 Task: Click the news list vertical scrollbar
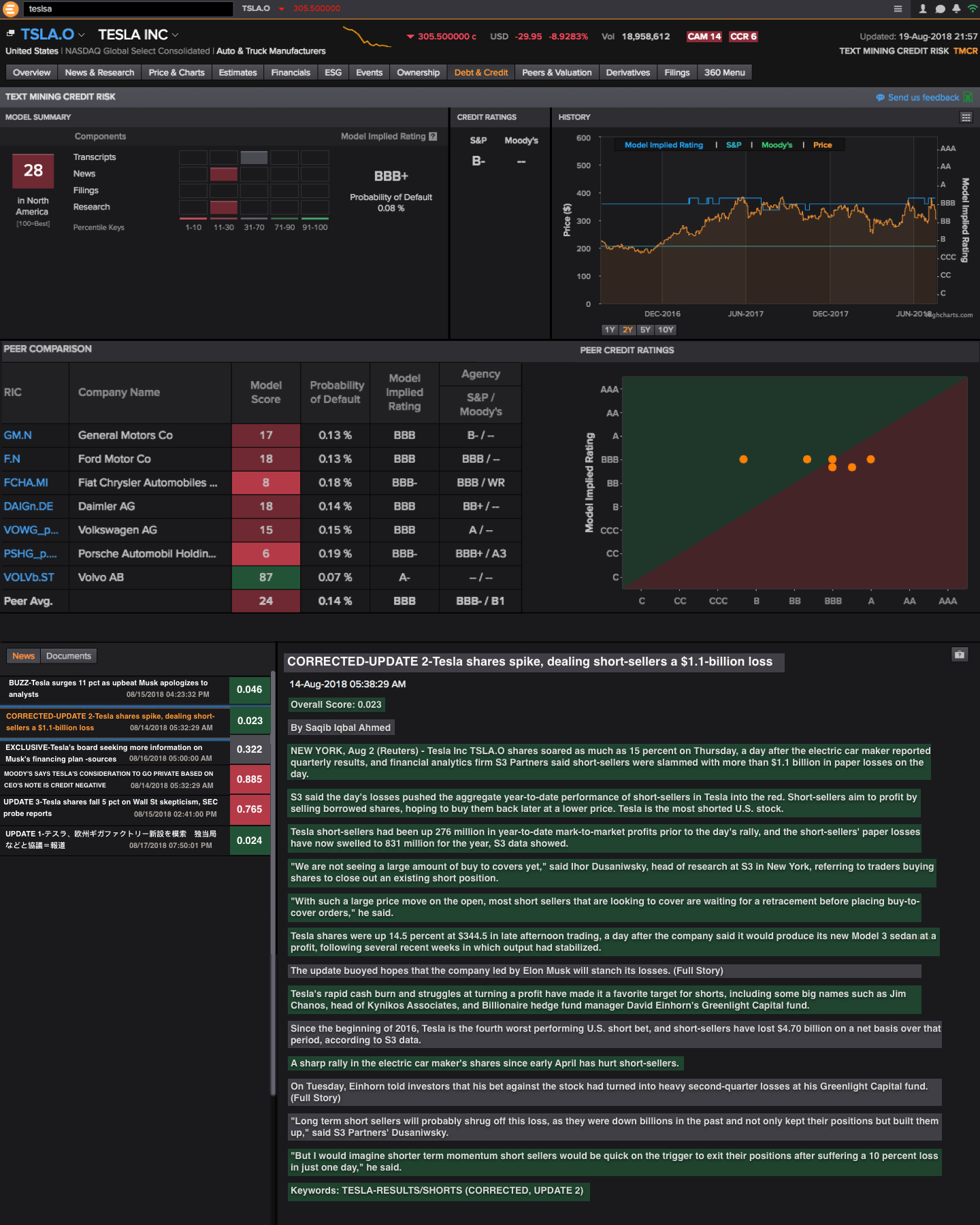[273, 883]
